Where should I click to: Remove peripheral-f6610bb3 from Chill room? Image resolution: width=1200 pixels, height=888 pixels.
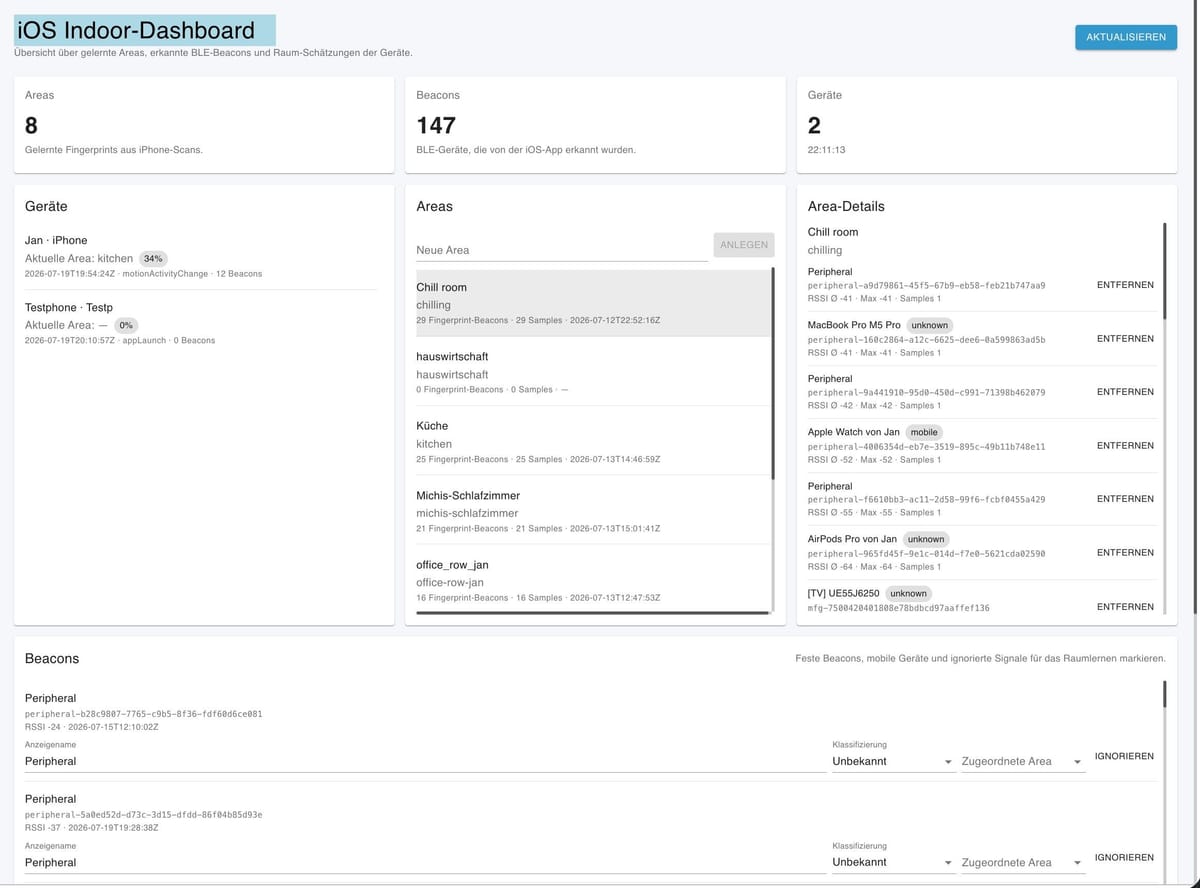point(1125,499)
